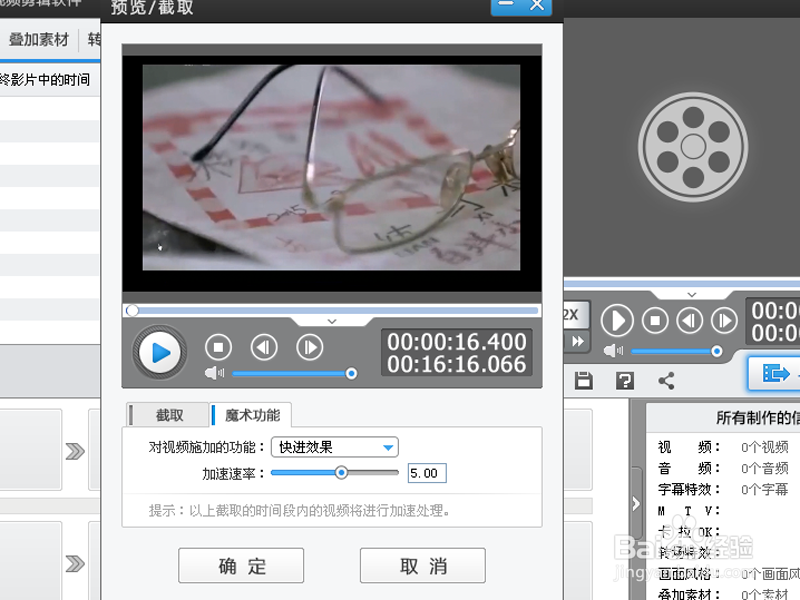Viewport: 800px width, 600px height.
Task: Step to next frame in preview dialog
Action: [x=310, y=347]
